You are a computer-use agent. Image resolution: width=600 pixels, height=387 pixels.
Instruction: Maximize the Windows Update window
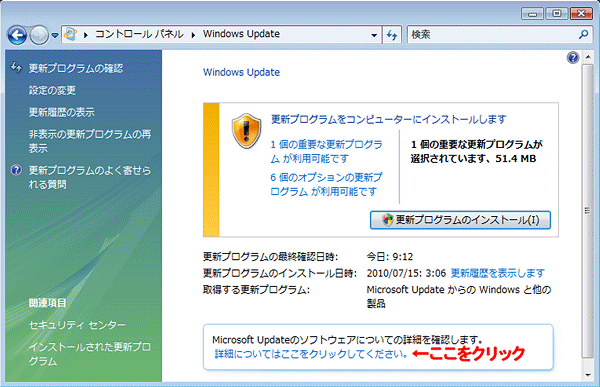click(557, 14)
